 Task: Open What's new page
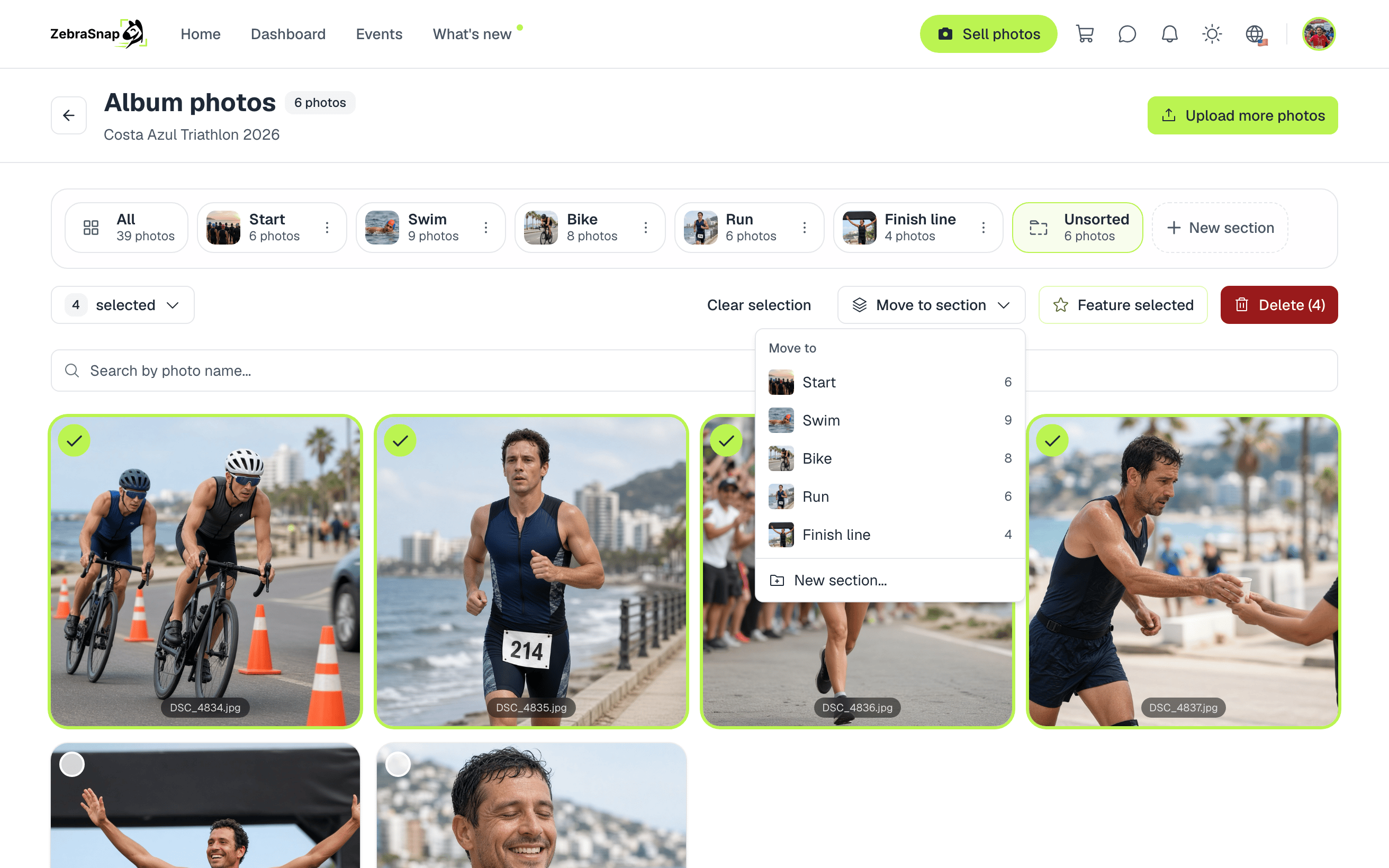(x=472, y=34)
